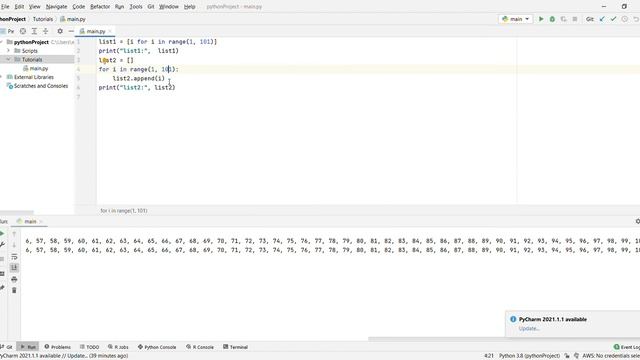The image size is (640, 360).
Task: Open the TODO tool window
Action: point(89,347)
